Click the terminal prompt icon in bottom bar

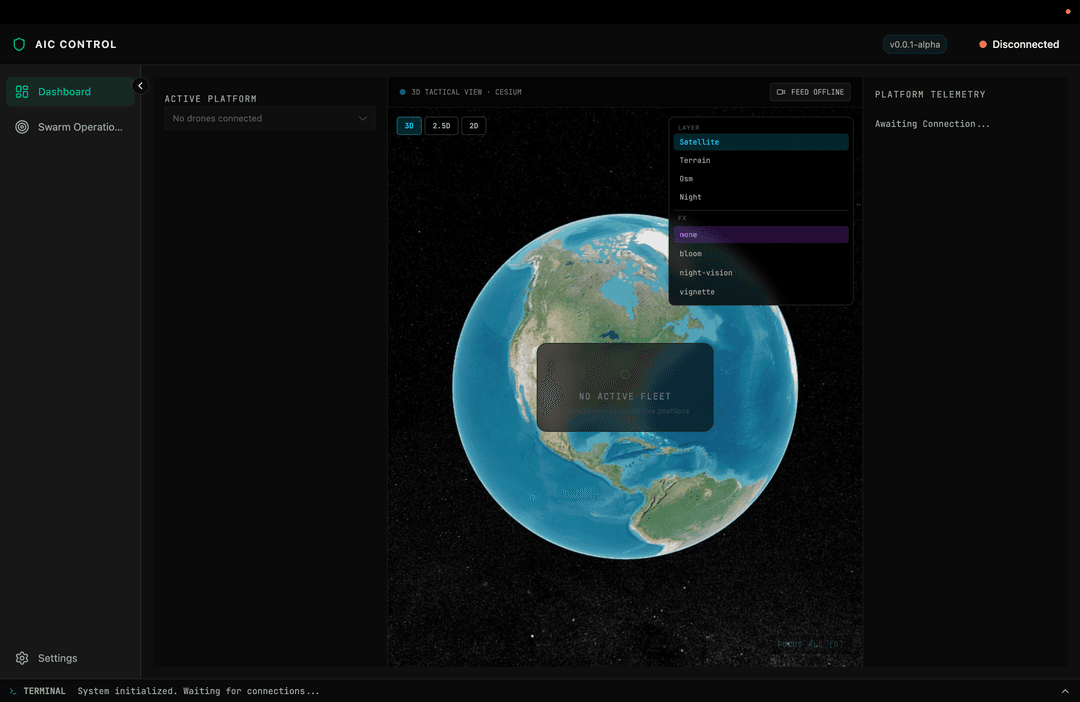click(13, 691)
